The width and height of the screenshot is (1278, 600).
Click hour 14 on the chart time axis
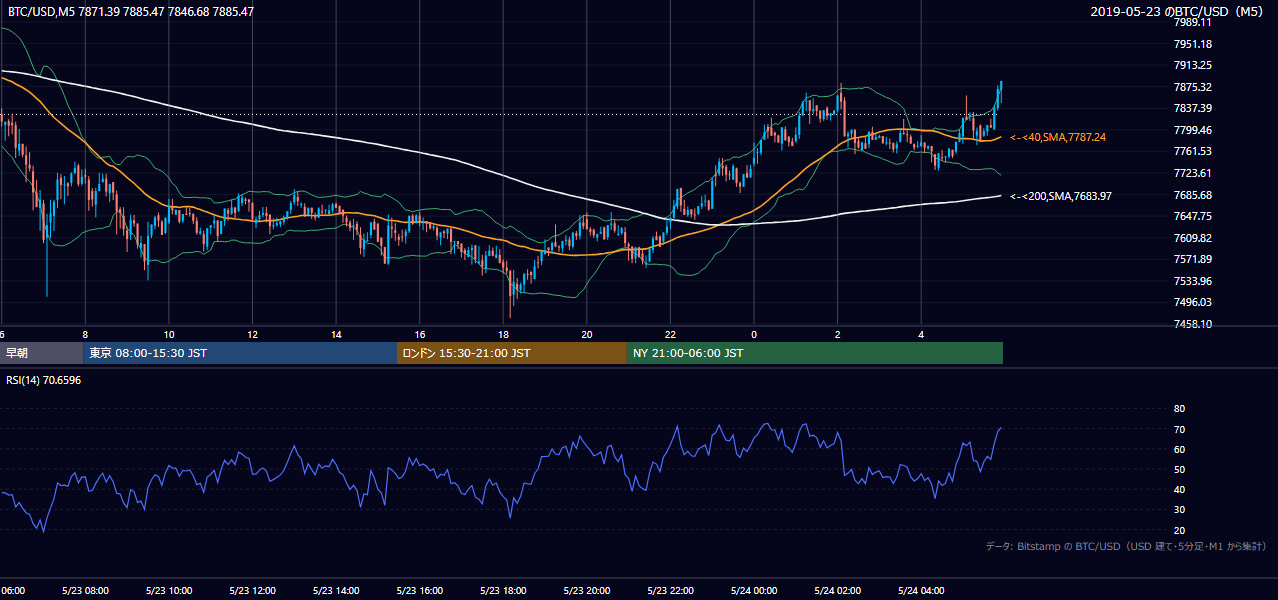[336, 335]
